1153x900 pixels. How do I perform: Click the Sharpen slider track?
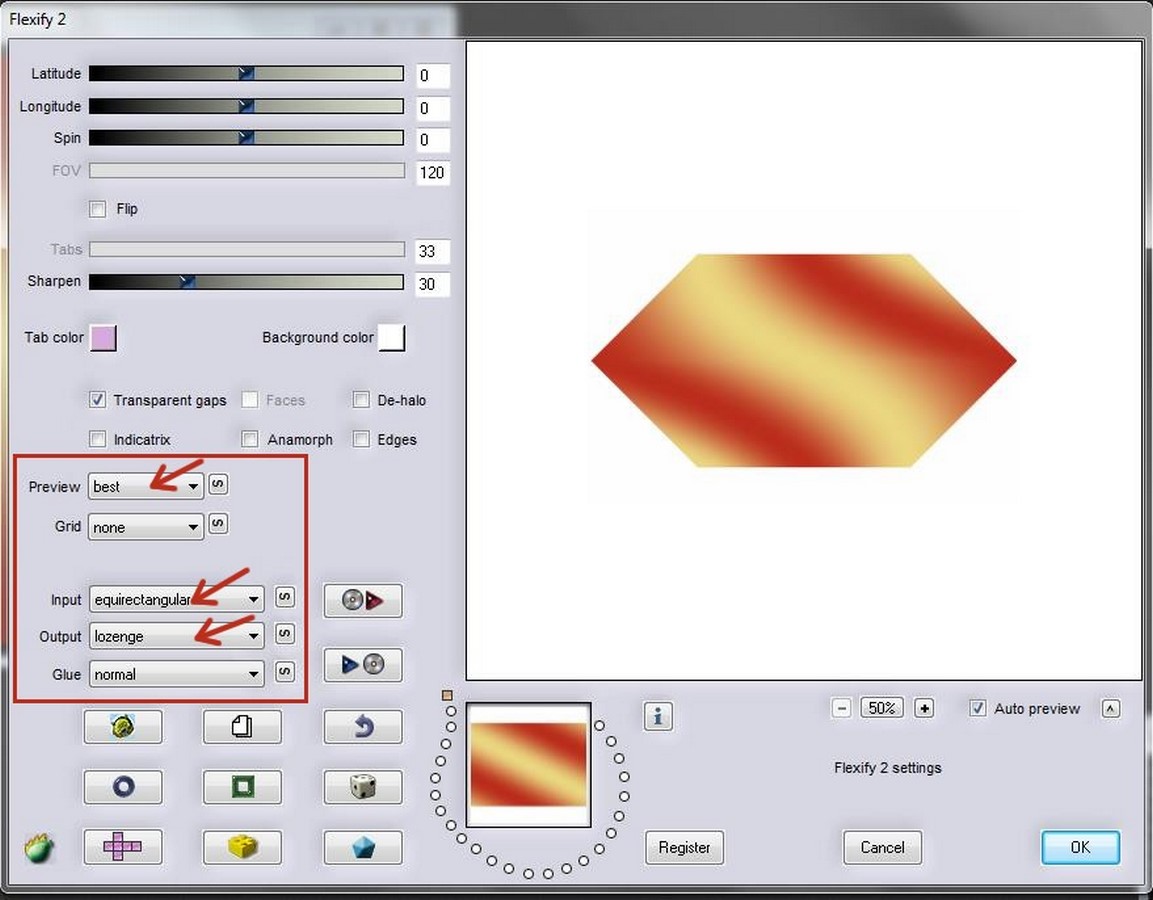[x=246, y=282]
